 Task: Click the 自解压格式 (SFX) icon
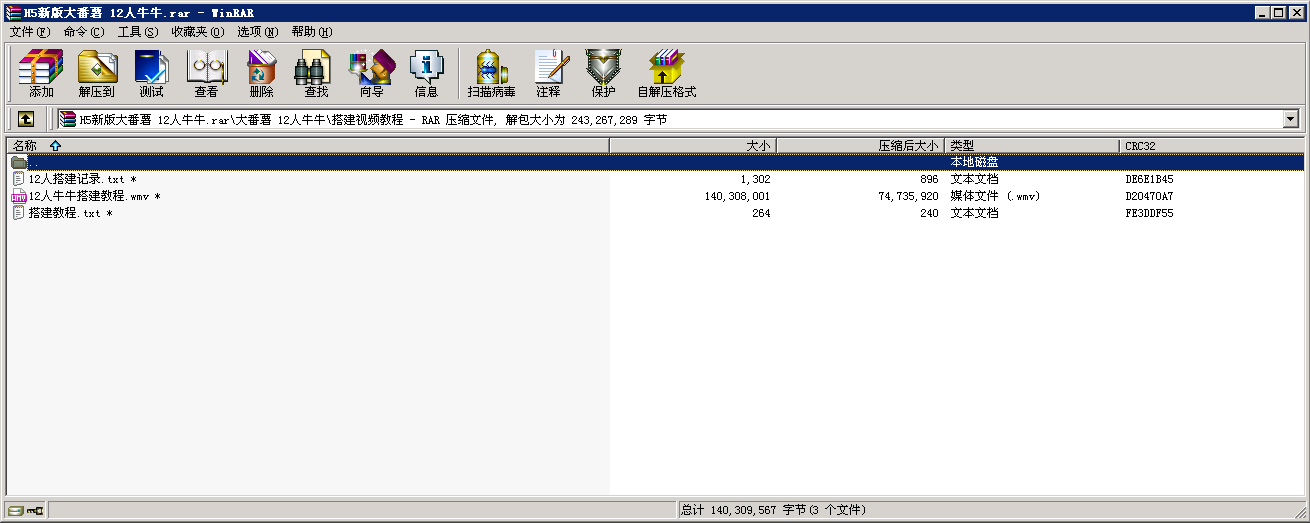pos(666,74)
